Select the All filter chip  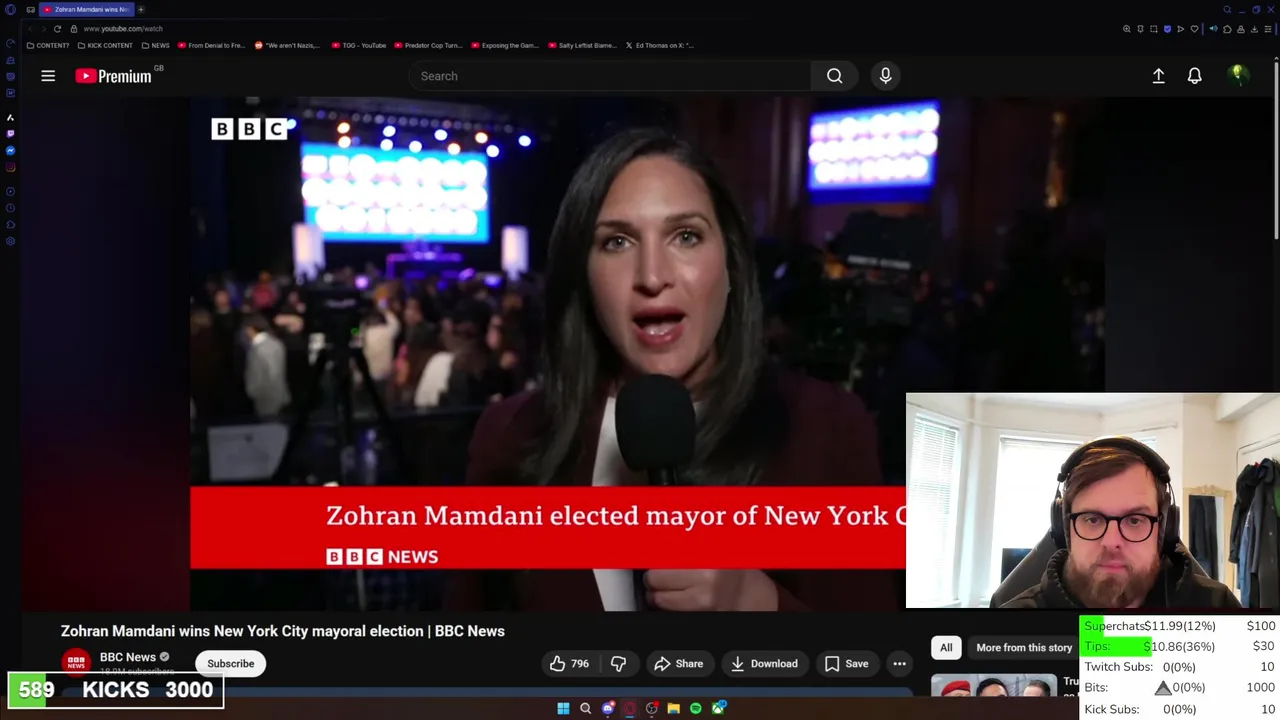(x=946, y=648)
